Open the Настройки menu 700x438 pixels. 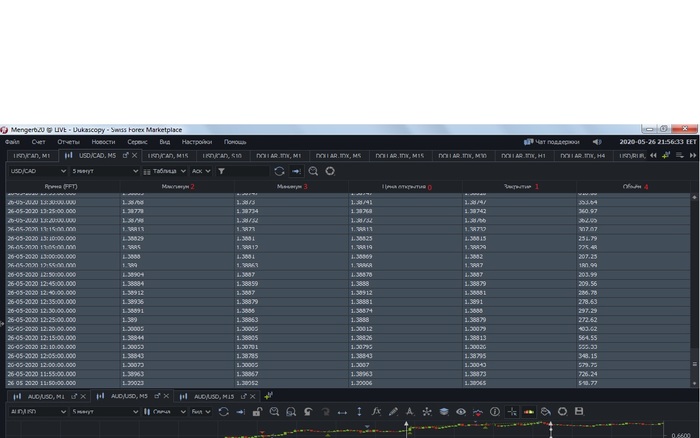click(196, 142)
